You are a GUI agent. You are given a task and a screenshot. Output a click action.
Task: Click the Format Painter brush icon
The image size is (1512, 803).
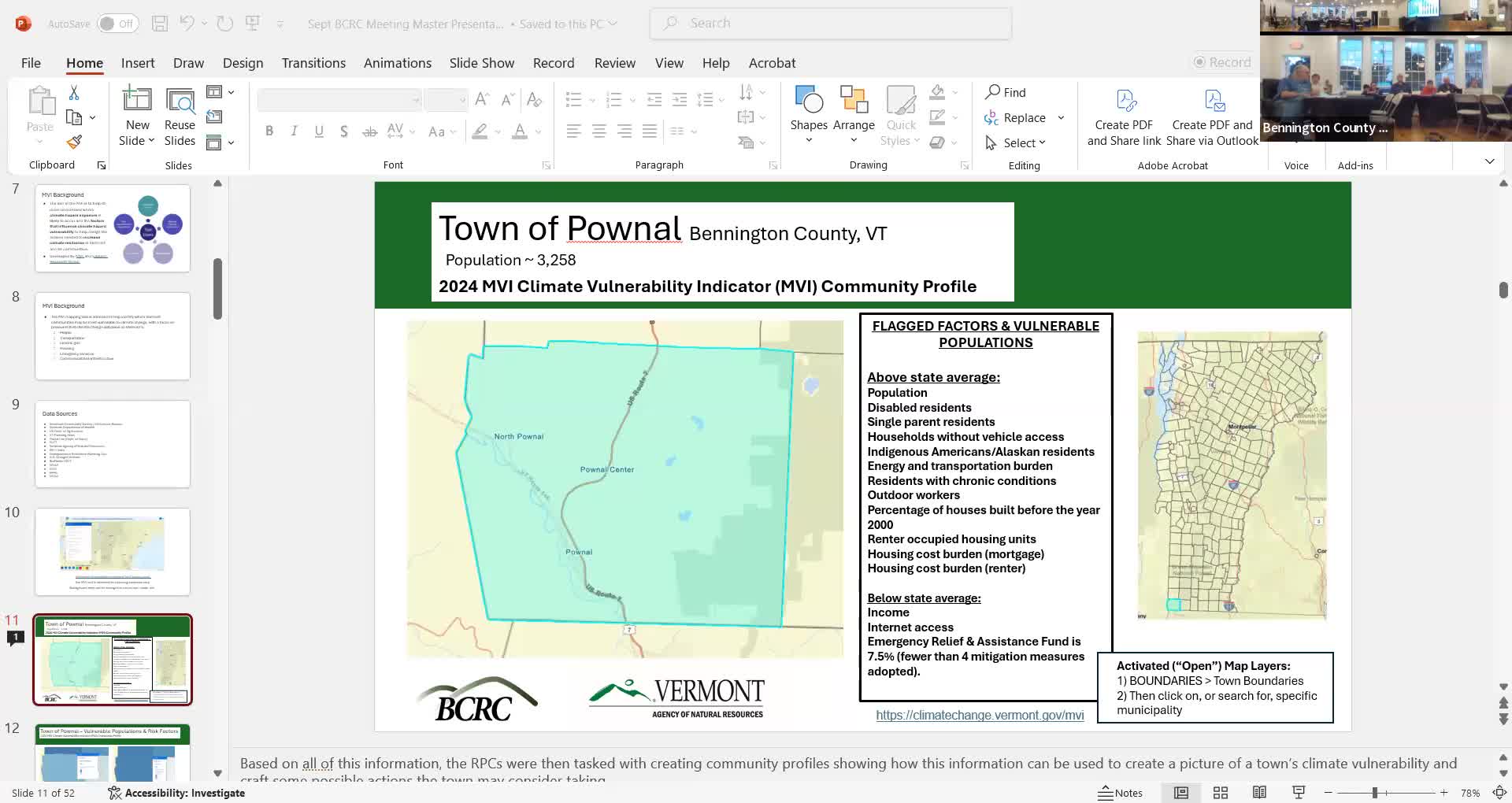pyautogui.click(x=74, y=142)
